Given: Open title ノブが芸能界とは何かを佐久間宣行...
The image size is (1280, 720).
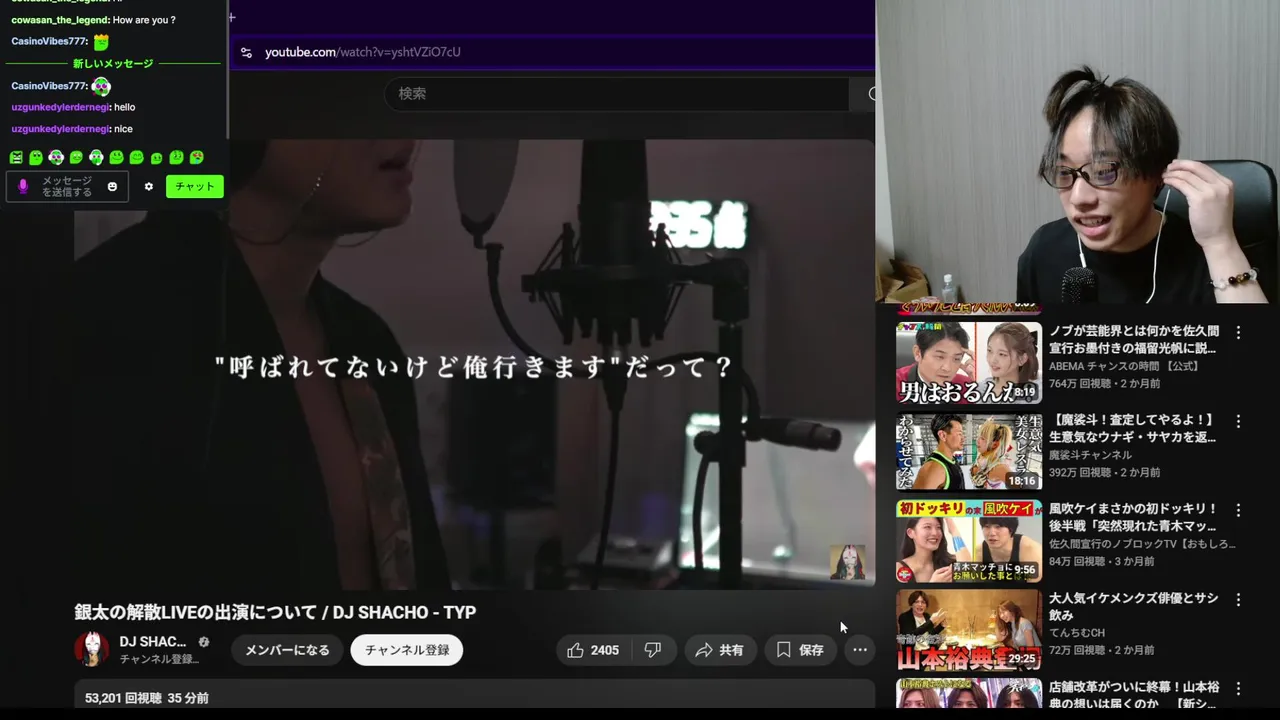Looking at the screenshot, I should pyautogui.click(x=1134, y=339).
